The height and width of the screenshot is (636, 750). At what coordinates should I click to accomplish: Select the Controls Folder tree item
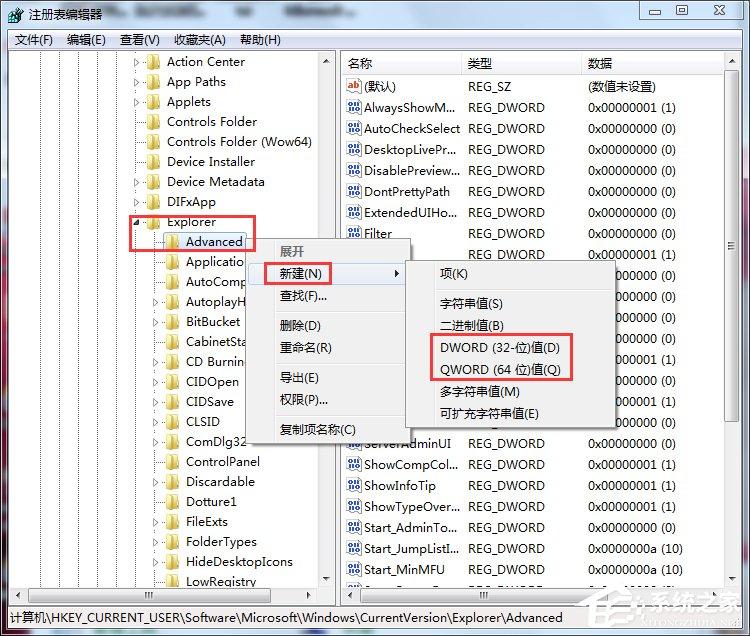(212, 121)
